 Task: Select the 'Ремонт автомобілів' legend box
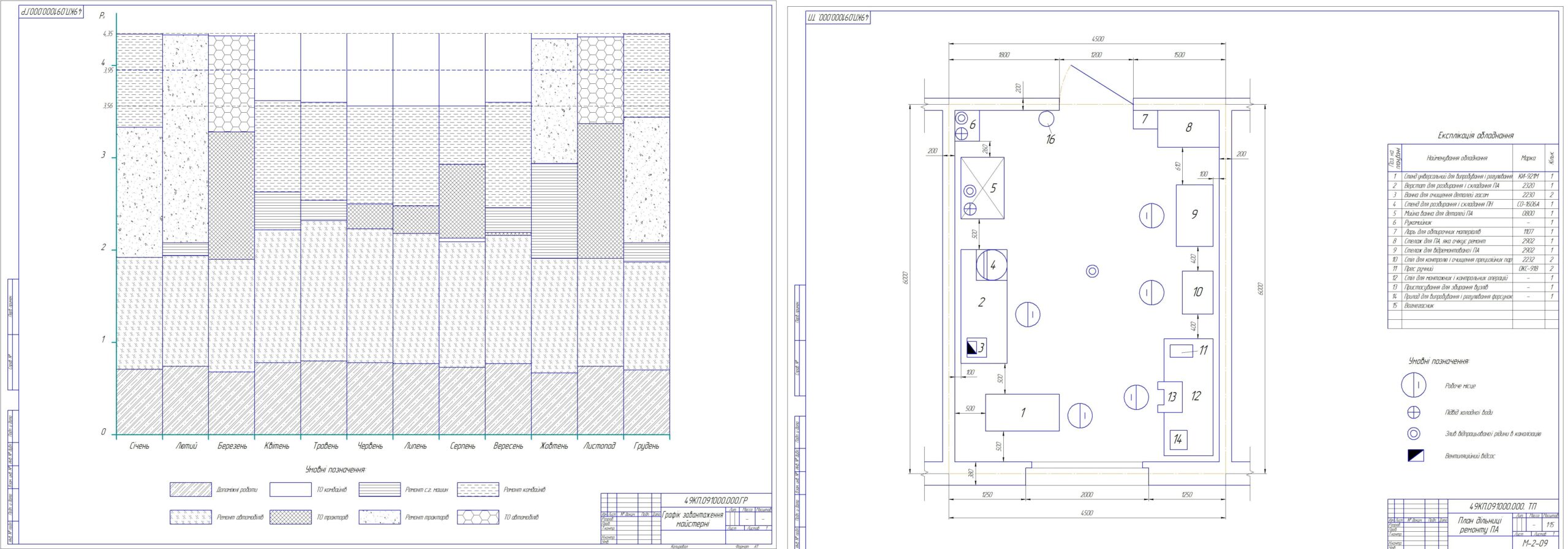pyautogui.click(x=190, y=517)
